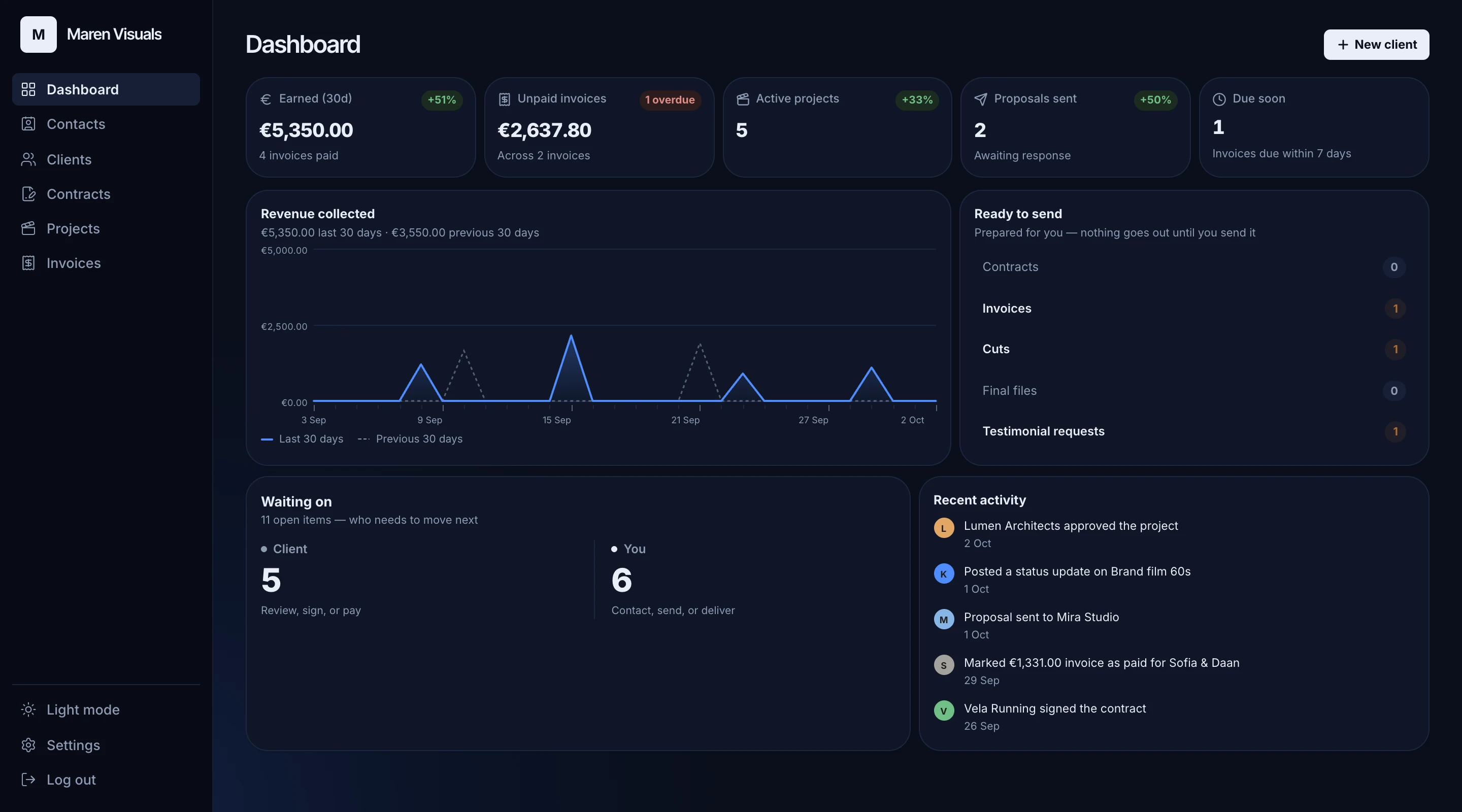Click the New client button
Image resolution: width=1462 pixels, height=812 pixels.
coord(1376,44)
